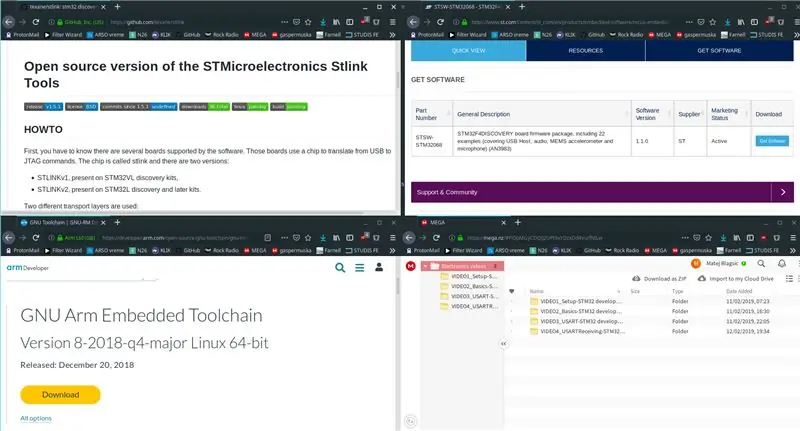Open the All options link
Screen dimensions: 800x431
point(36,418)
